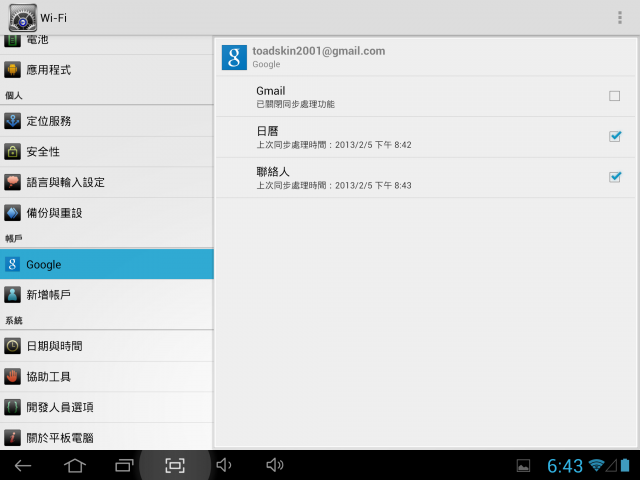
Task: Open 日期與時間 settings
Action: coord(107,346)
